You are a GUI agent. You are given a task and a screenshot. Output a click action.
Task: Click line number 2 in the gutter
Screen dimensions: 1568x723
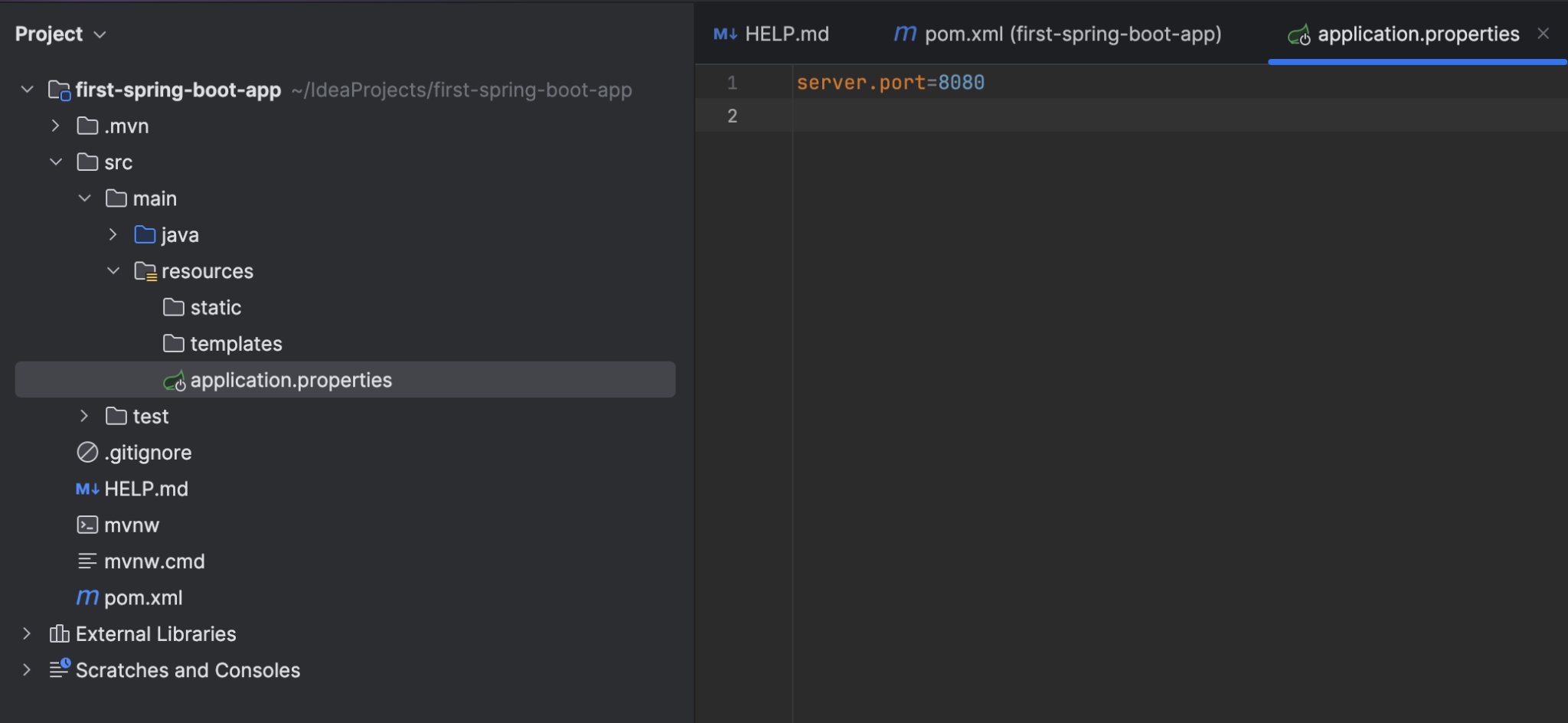tap(732, 116)
